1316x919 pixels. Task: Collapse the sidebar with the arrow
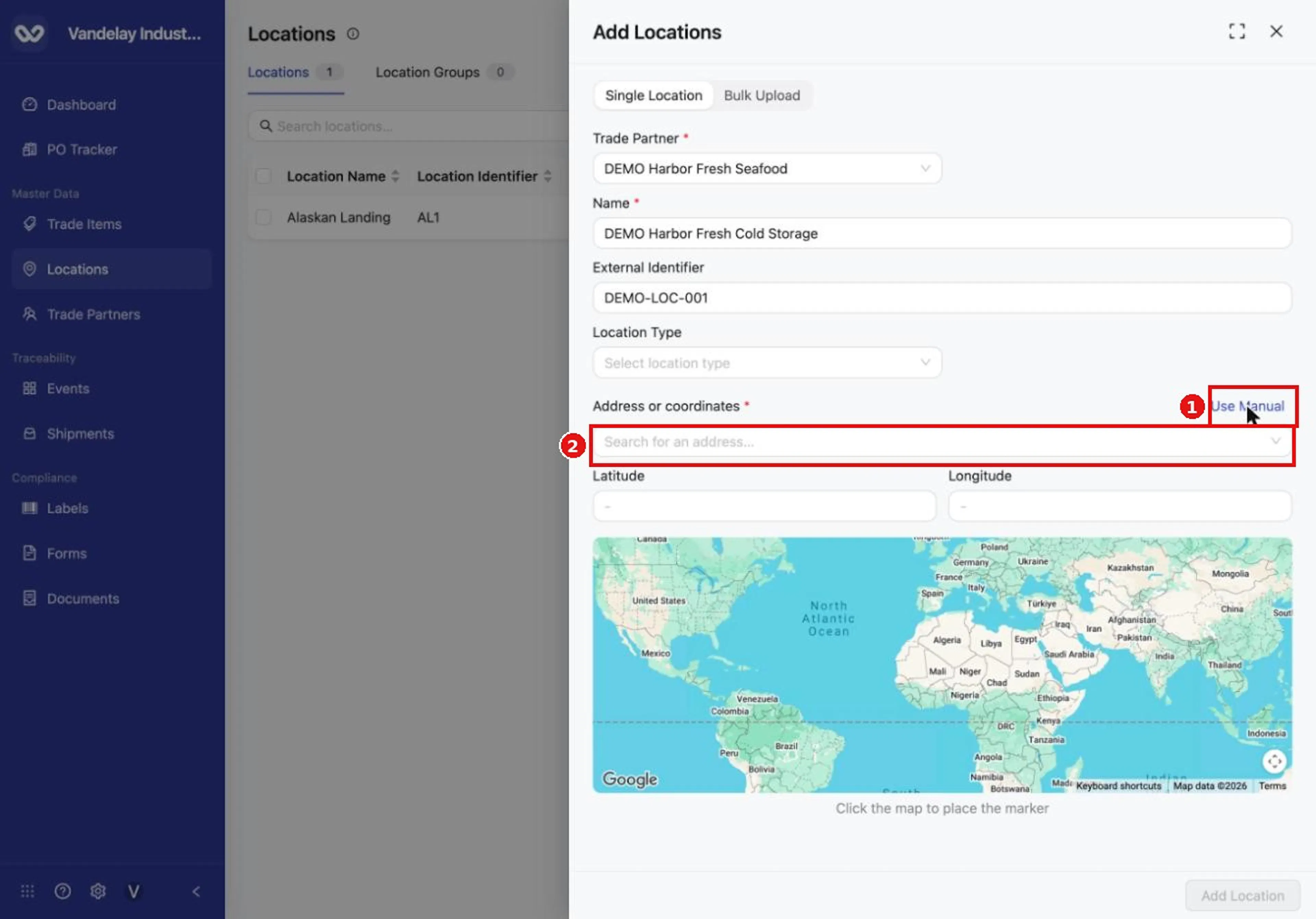click(x=196, y=891)
